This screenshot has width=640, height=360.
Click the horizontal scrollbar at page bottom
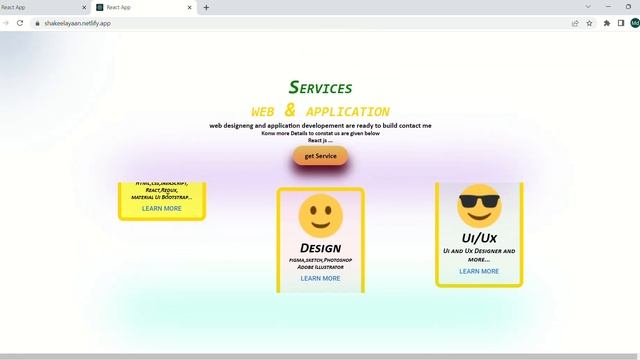pyautogui.click(x=318, y=357)
